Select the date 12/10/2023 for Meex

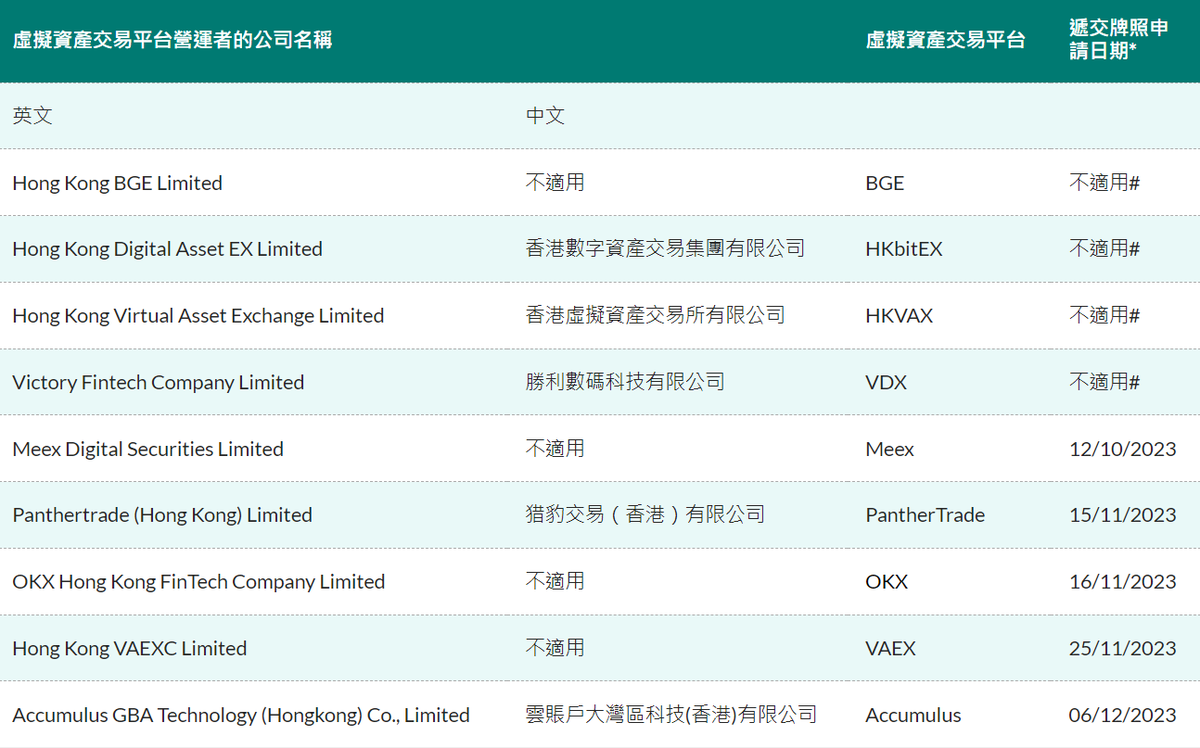click(x=1122, y=448)
